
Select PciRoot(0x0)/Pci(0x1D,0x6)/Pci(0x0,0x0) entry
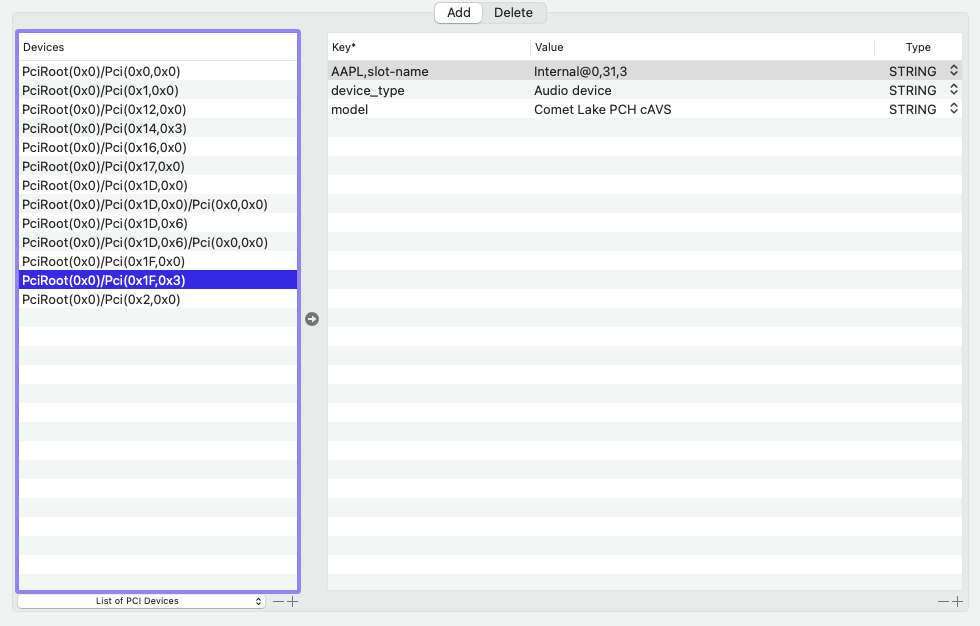tap(145, 242)
